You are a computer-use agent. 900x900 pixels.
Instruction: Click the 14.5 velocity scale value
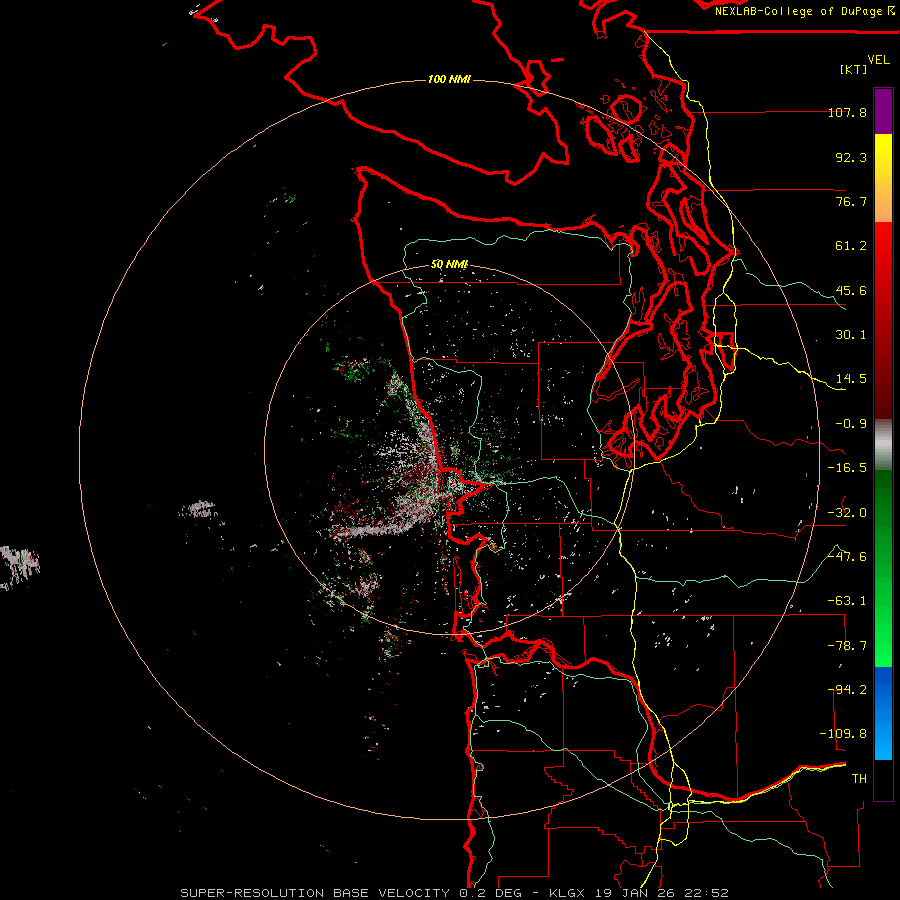(x=851, y=379)
